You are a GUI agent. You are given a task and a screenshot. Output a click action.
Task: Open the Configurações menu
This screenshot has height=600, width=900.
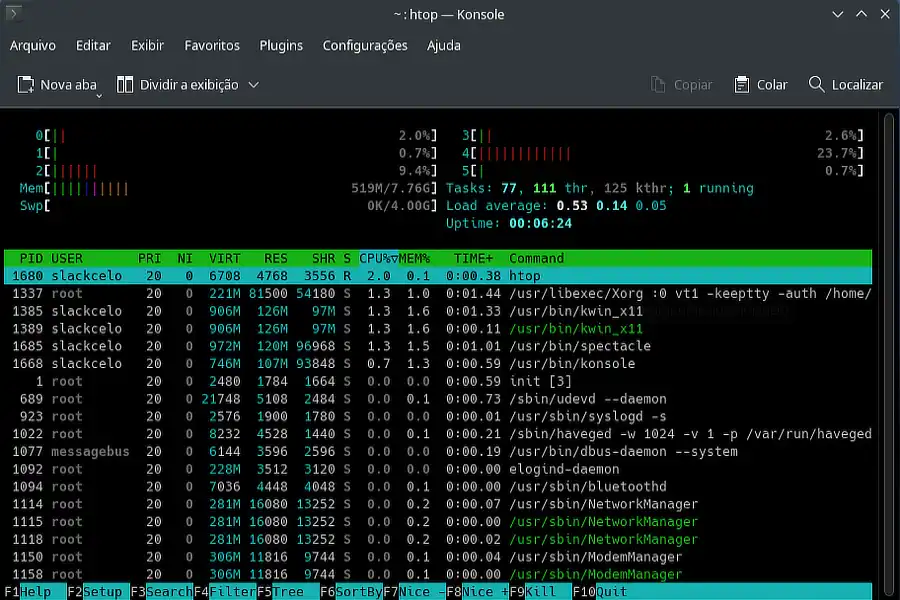click(x=365, y=45)
